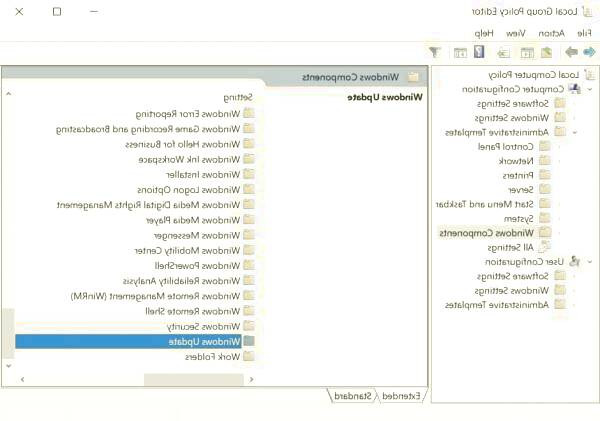The width and height of the screenshot is (600, 421).
Task: Click the gray Forward arrow in toolbar
Action: pyautogui.click(x=571, y=52)
